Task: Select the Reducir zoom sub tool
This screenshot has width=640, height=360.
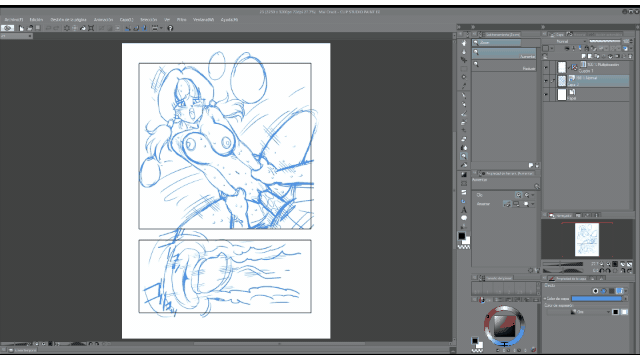Action: click(504, 66)
